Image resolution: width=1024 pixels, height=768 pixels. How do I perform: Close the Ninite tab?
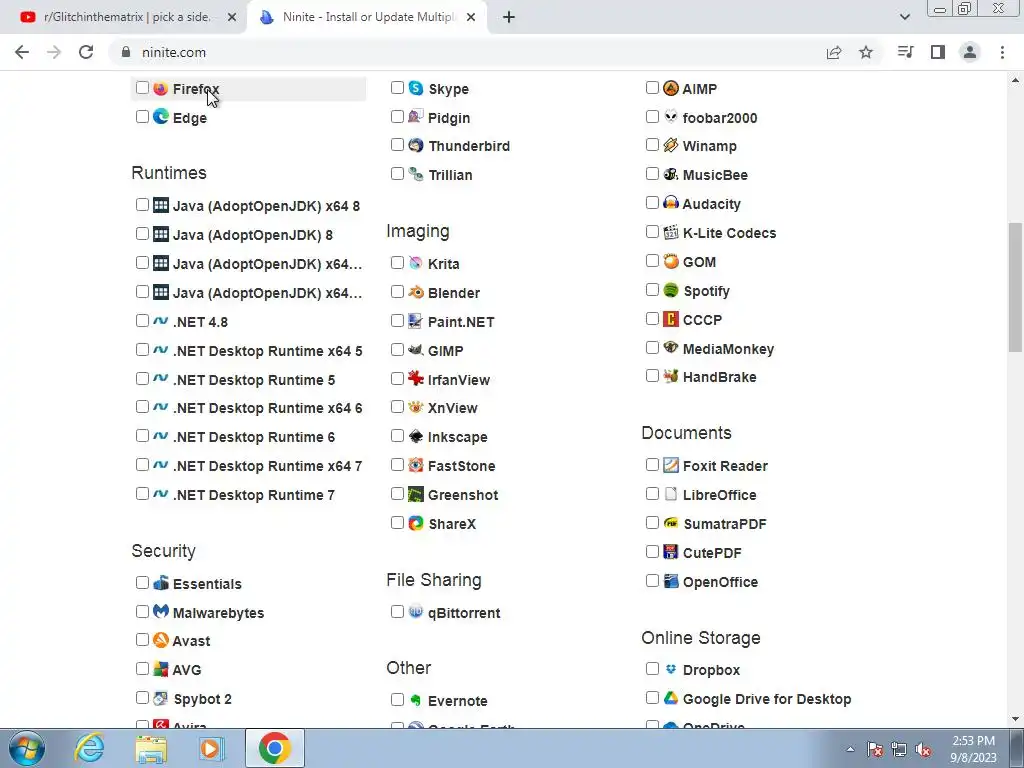click(471, 17)
